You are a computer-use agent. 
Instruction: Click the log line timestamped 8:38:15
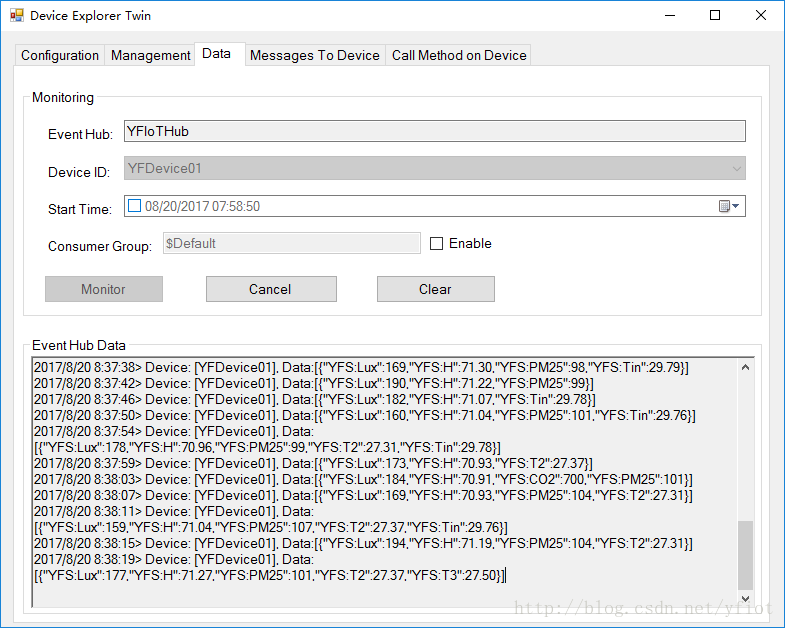[363, 544]
